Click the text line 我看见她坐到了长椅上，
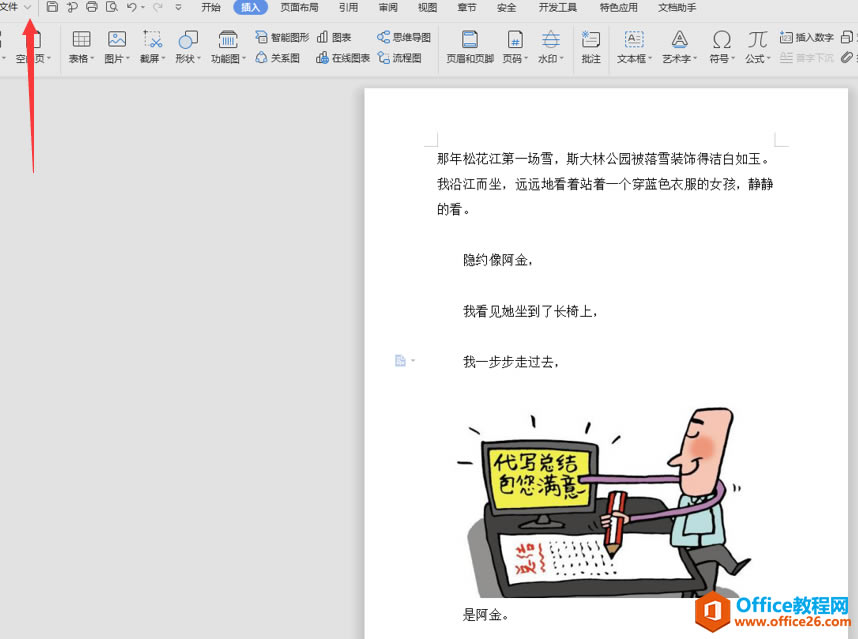This screenshot has width=858, height=639. 530,311
